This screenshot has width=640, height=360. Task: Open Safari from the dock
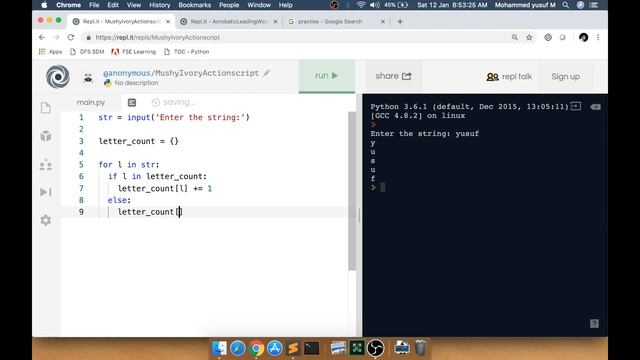(238, 348)
